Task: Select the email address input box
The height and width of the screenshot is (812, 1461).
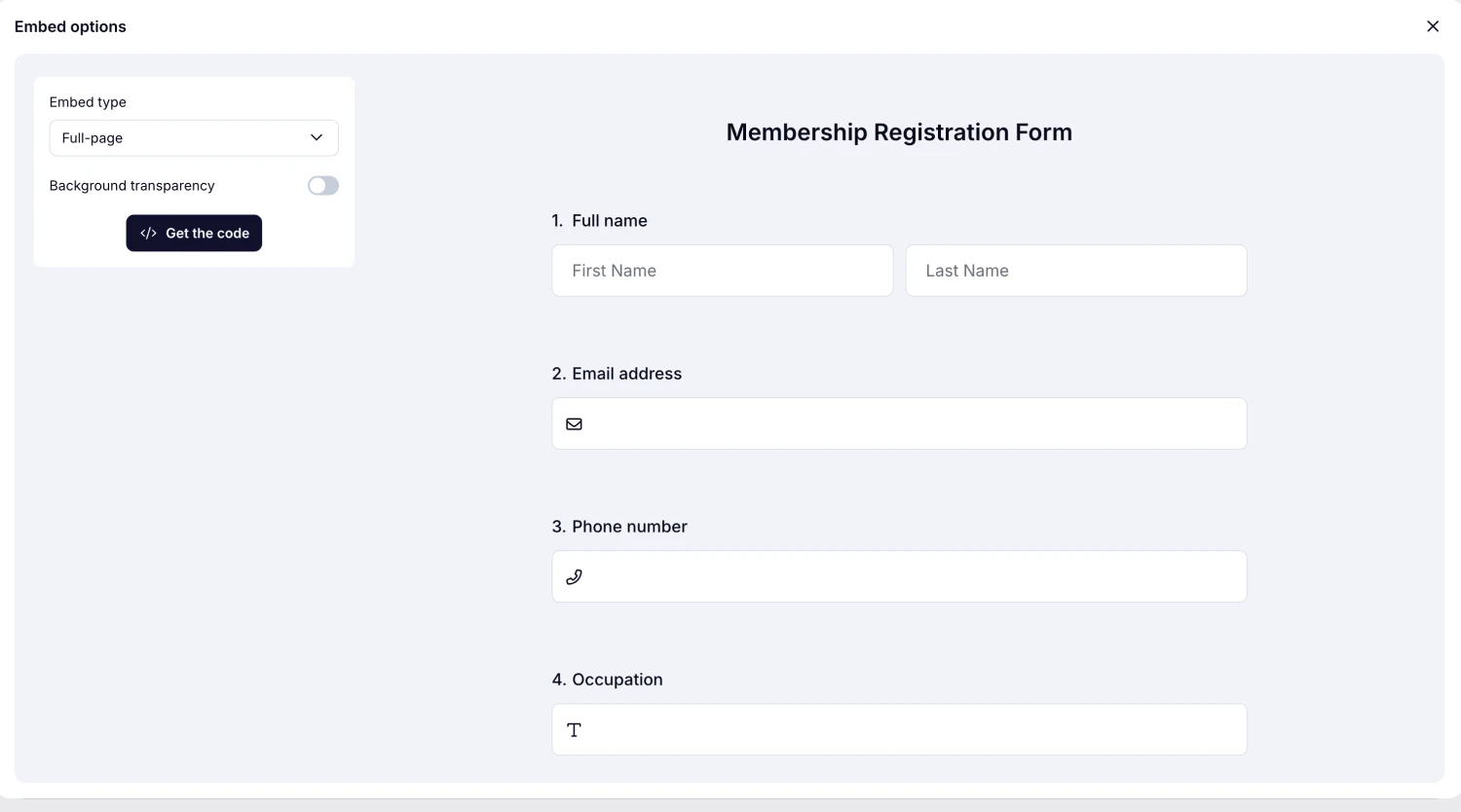Action: click(898, 424)
